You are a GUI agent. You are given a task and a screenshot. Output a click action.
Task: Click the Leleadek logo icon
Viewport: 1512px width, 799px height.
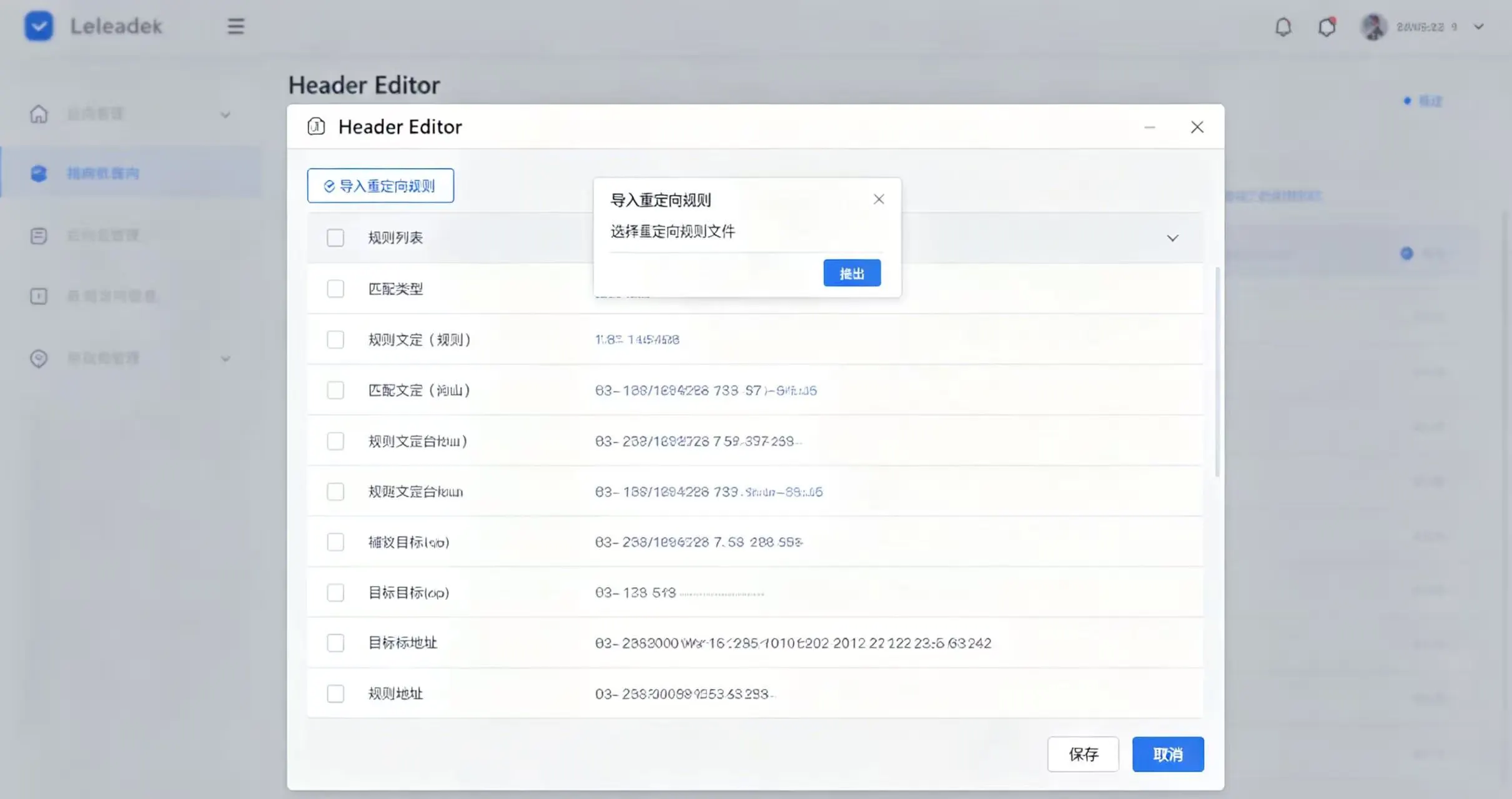(x=39, y=26)
